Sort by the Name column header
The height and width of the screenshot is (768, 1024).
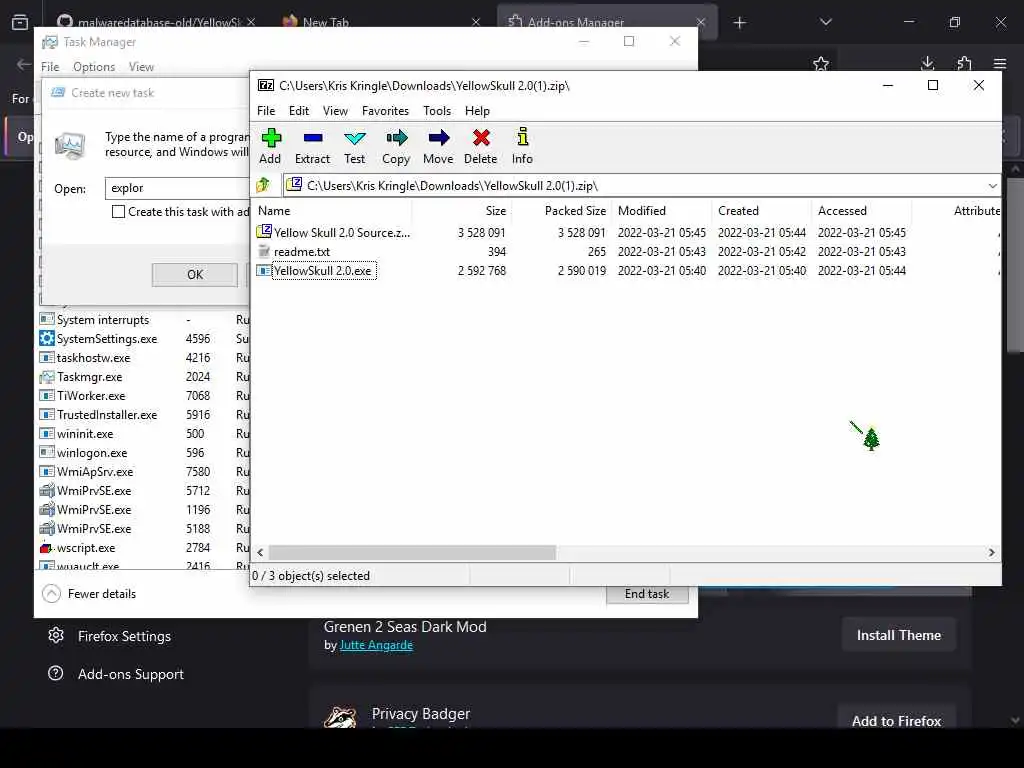[x=333, y=210]
